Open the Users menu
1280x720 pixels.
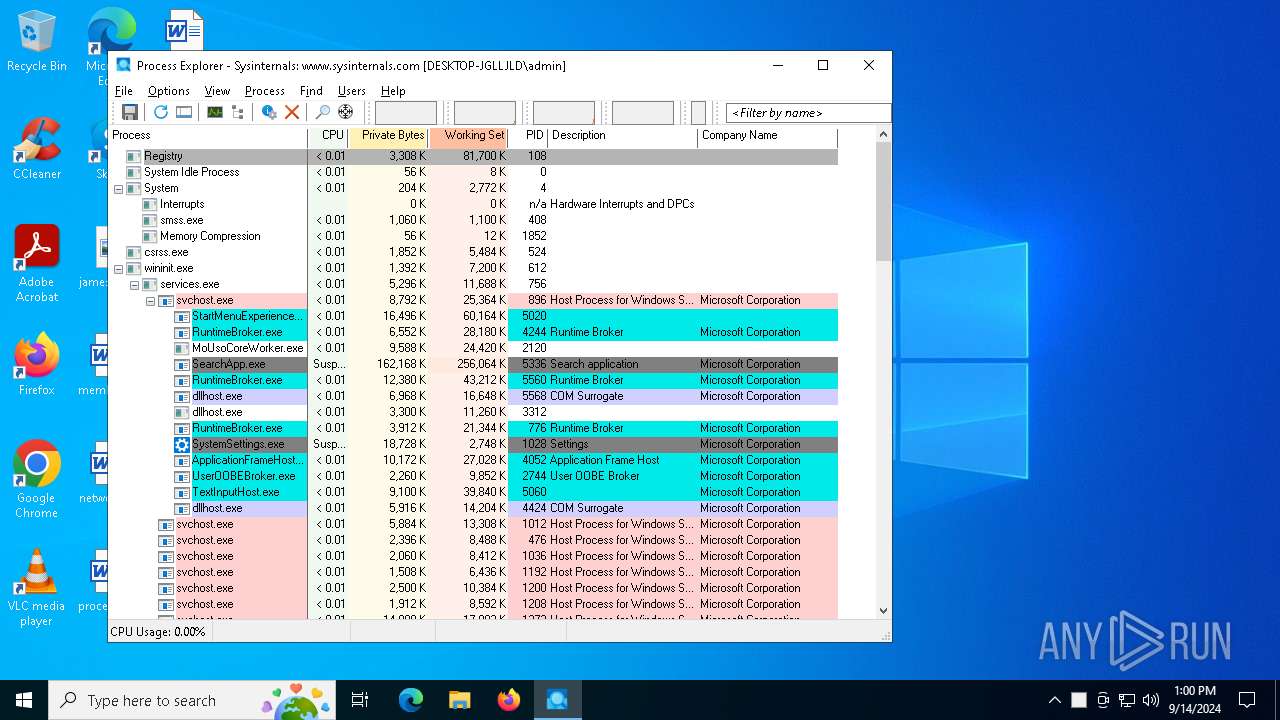pos(352,91)
